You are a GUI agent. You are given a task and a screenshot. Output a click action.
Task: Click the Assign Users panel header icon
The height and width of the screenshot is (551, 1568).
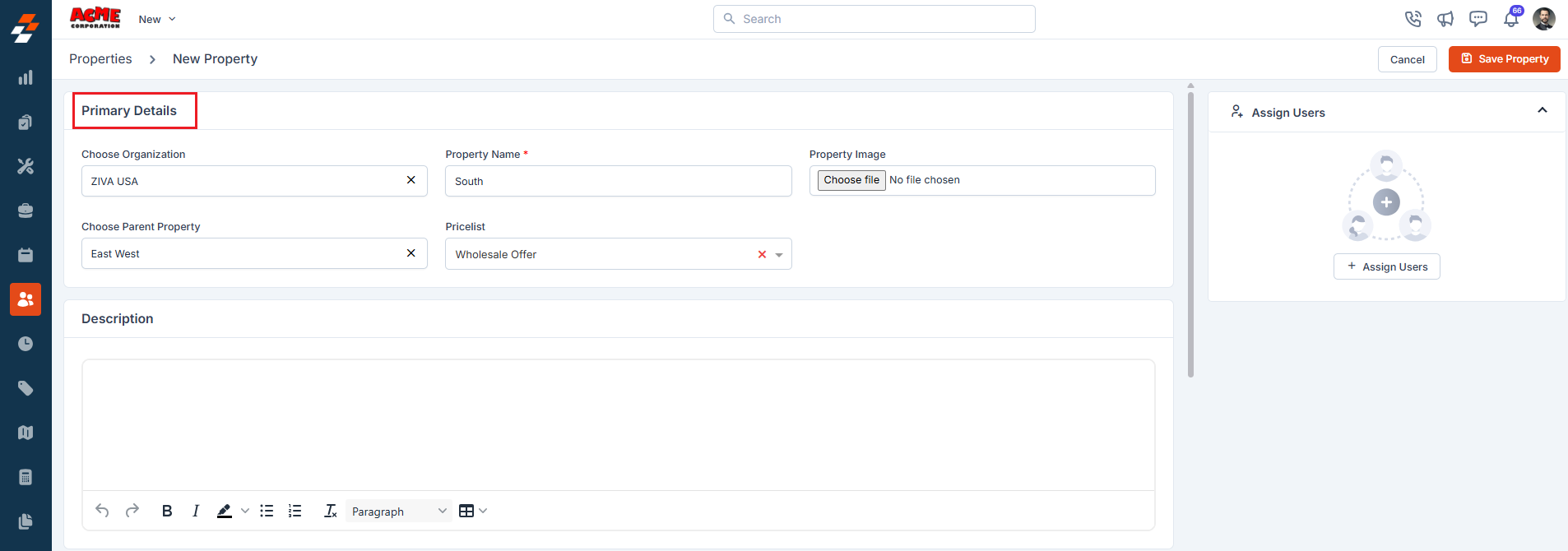pyautogui.click(x=1236, y=112)
